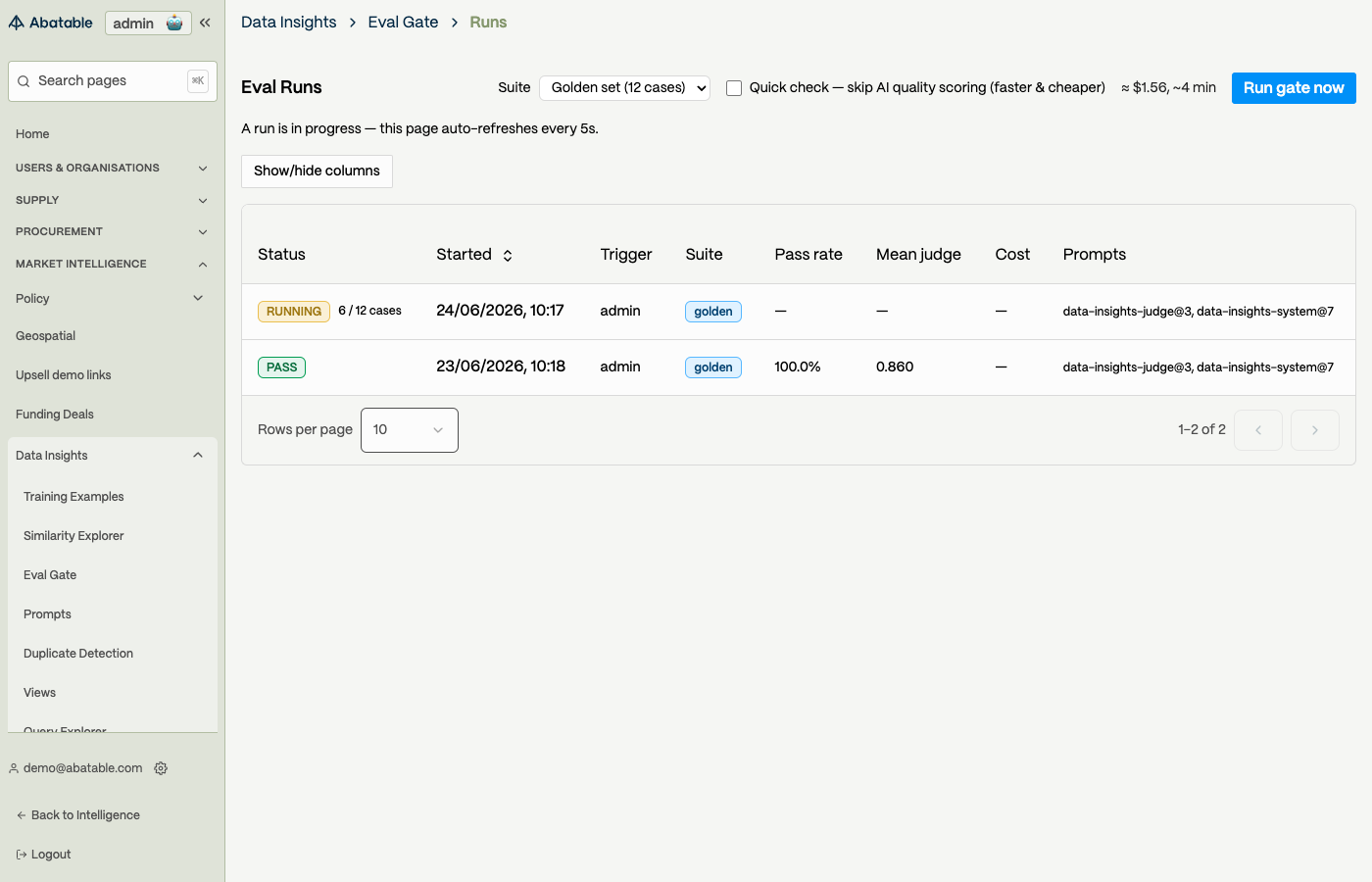Go to previous page of runs
The height and width of the screenshot is (882, 1372).
pyautogui.click(x=1258, y=430)
